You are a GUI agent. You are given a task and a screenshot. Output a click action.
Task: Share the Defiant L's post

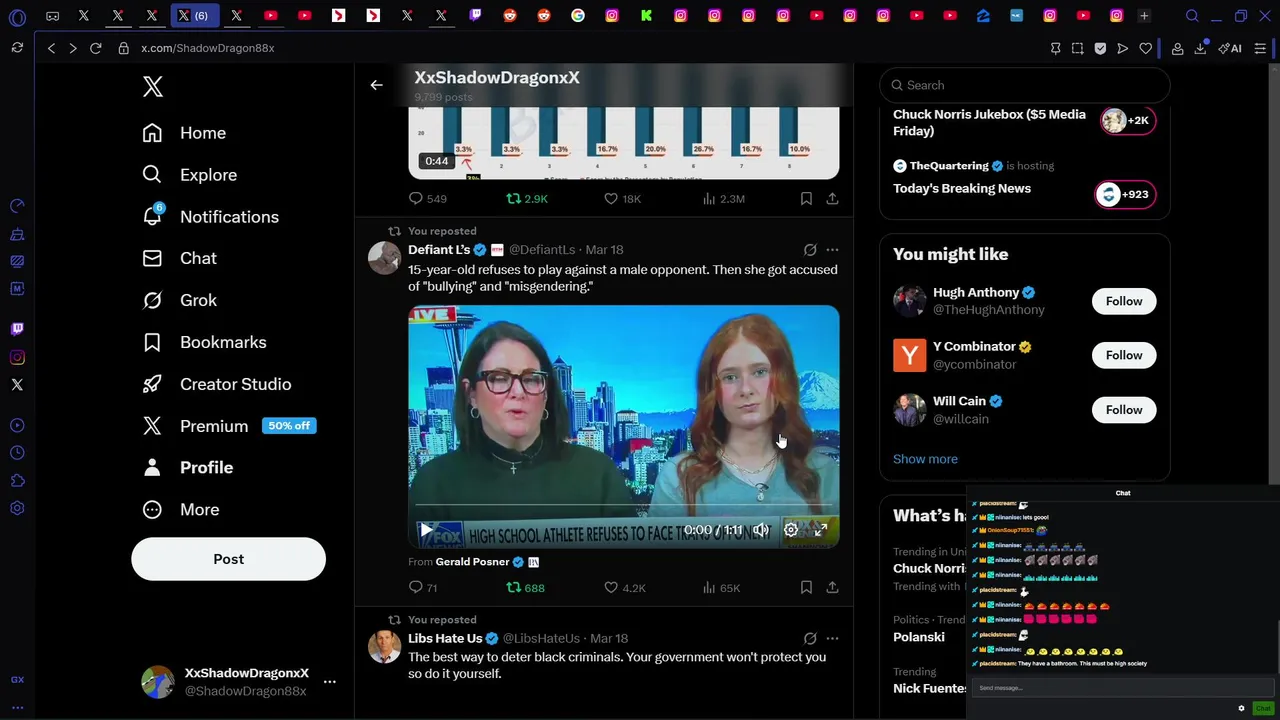point(832,588)
